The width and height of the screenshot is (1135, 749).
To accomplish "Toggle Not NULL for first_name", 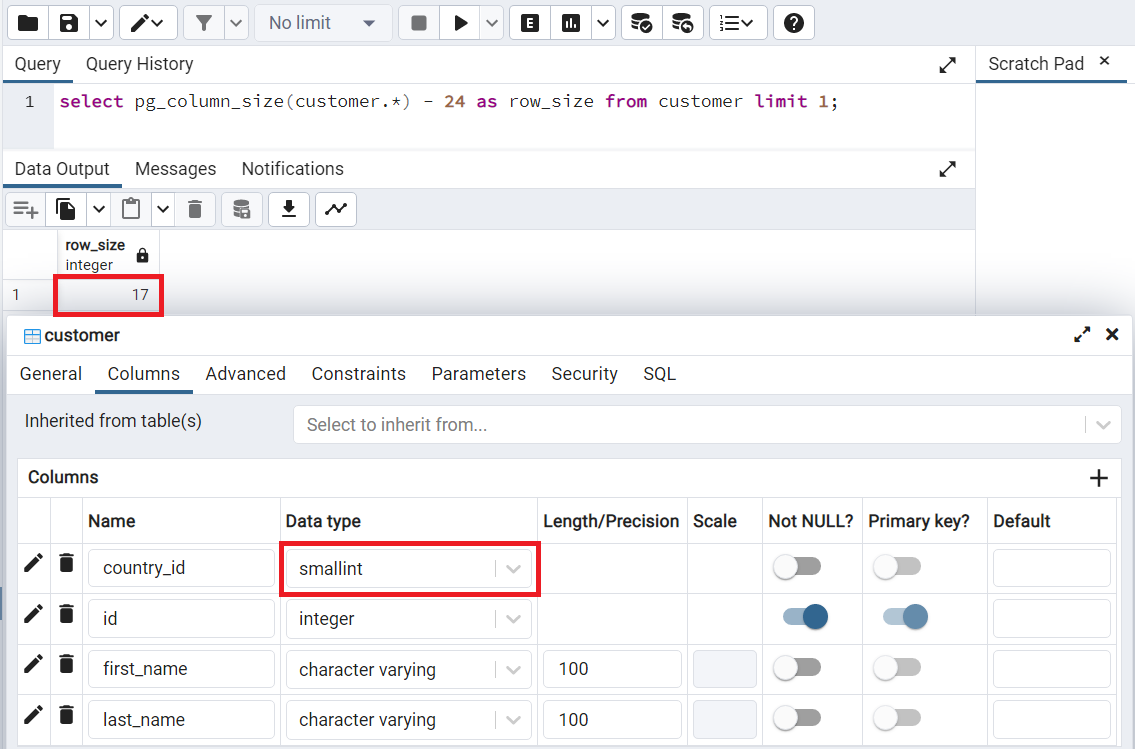I will [797, 668].
